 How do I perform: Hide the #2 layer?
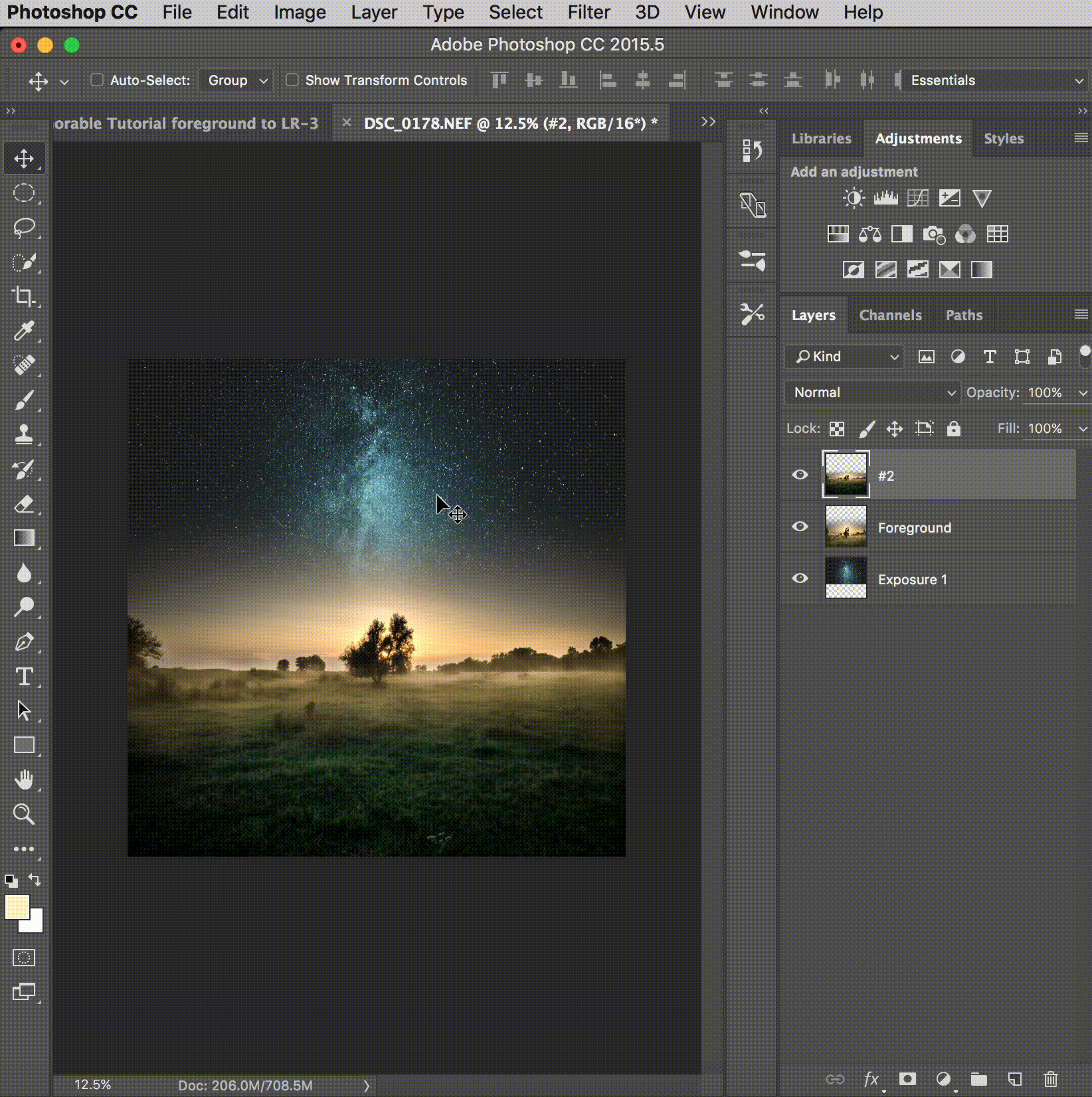click(x=800, y=474)
